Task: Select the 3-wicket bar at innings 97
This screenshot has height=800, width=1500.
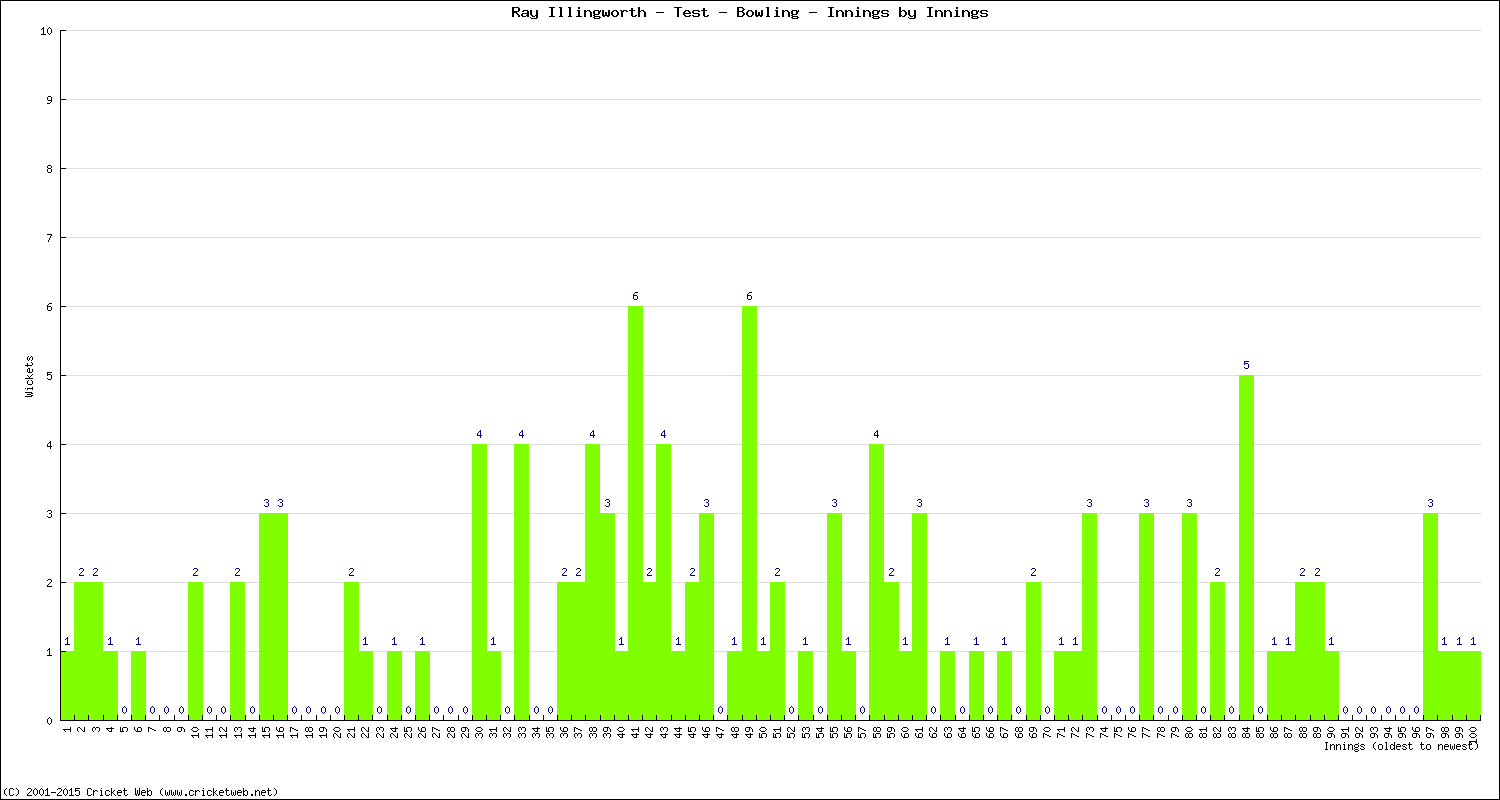Action: [x=1430, y=616]
